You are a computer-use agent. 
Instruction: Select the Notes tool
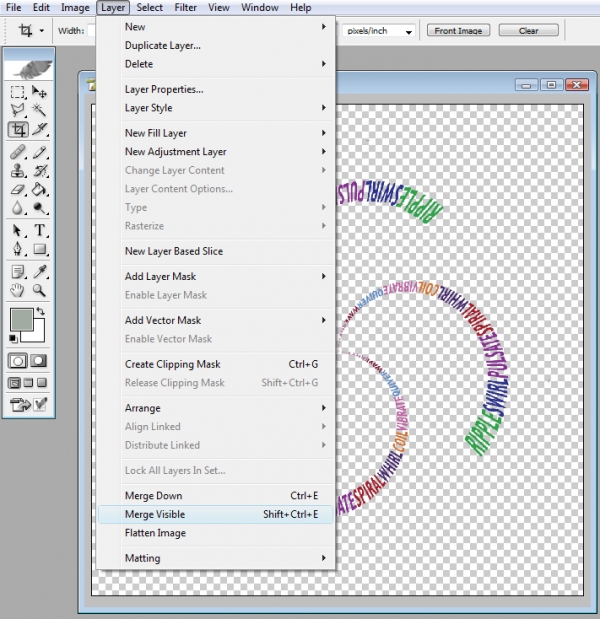(x=17, y=272)
